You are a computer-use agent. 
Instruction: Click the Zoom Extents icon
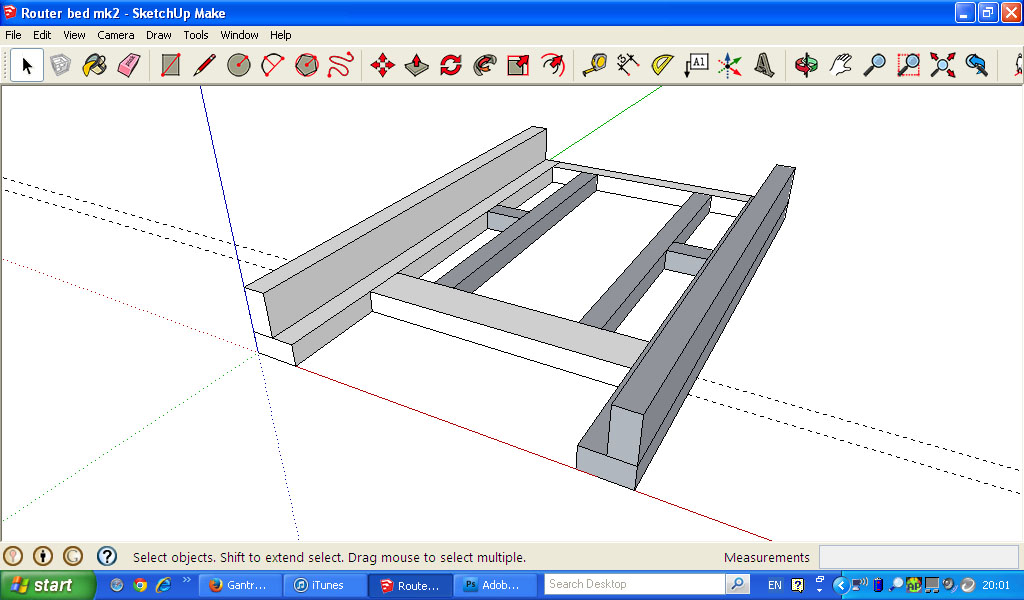tap(942, 66)
